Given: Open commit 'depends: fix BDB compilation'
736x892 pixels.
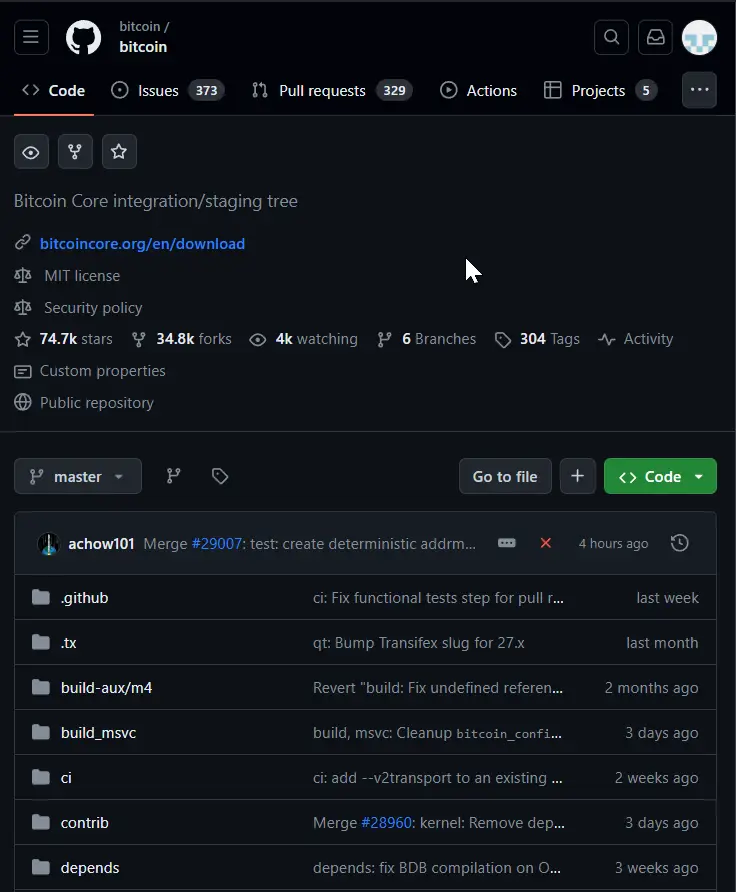Looking at the screenshot, I should coord(437,868).
